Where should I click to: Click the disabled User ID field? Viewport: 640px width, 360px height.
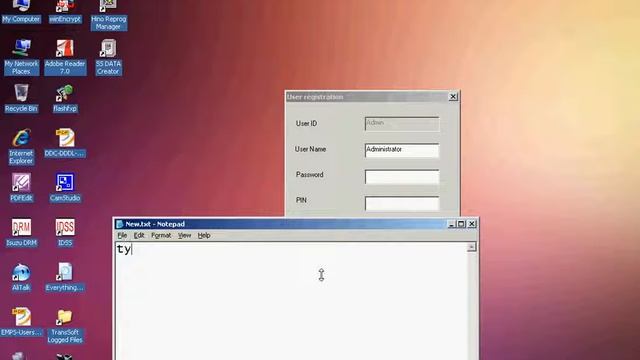[402, 124]
